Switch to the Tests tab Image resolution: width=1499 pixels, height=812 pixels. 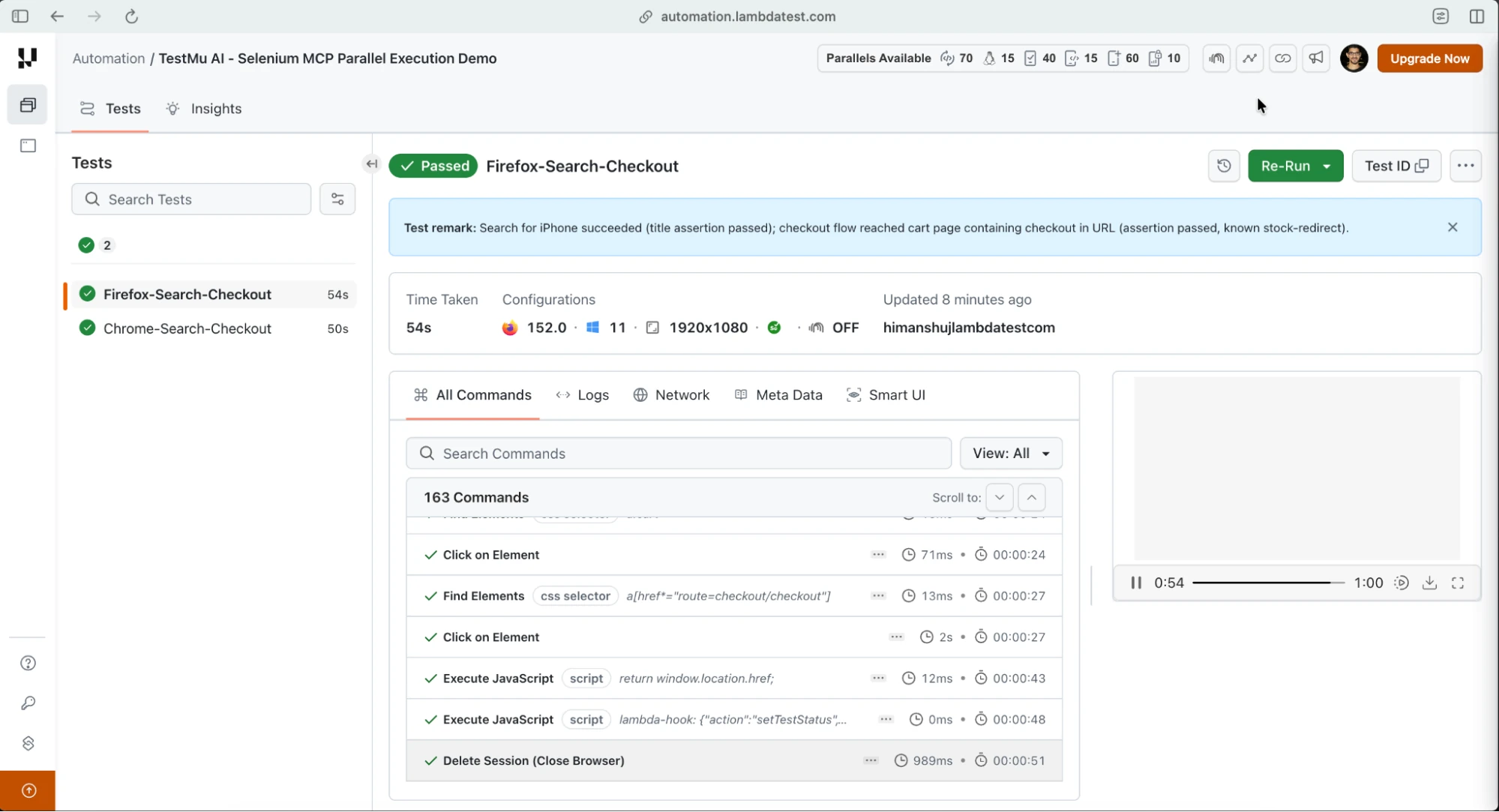click(110, 109)
